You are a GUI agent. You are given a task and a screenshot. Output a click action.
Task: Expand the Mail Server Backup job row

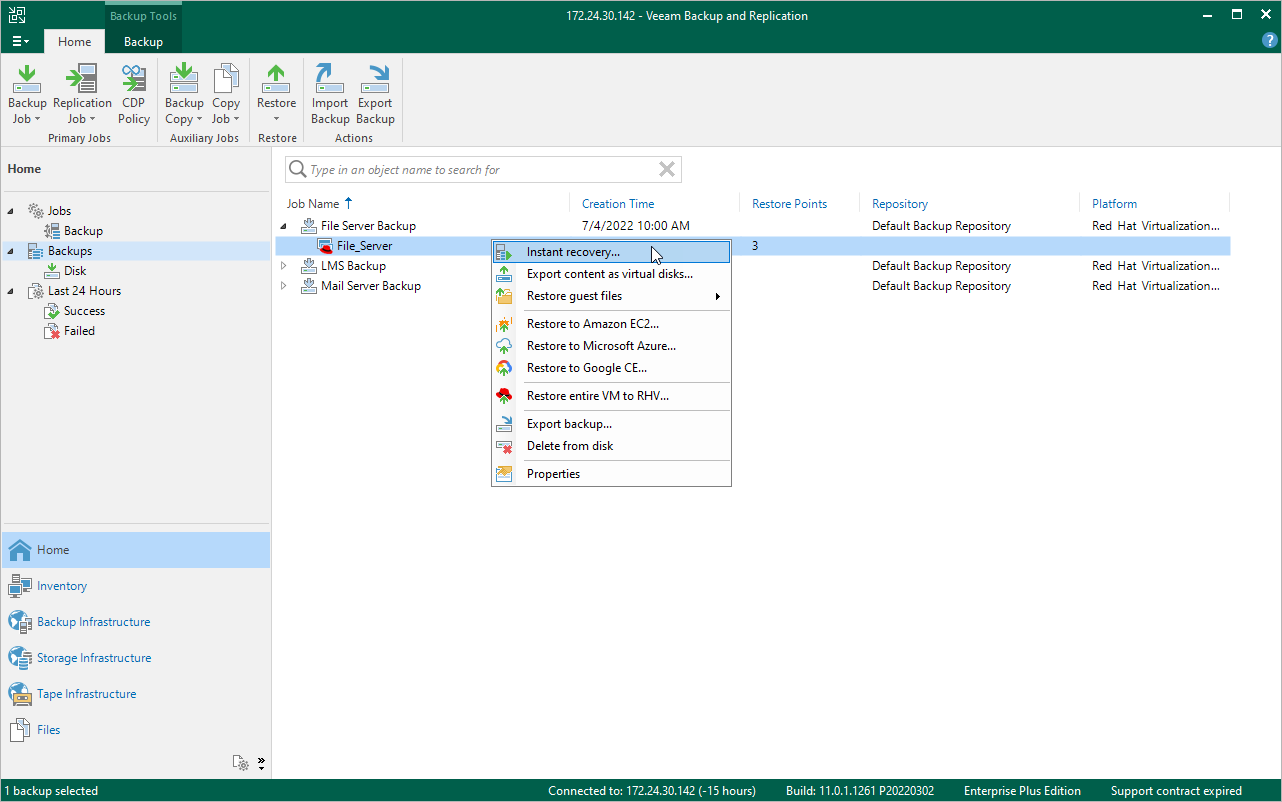[x=284, y=286]
